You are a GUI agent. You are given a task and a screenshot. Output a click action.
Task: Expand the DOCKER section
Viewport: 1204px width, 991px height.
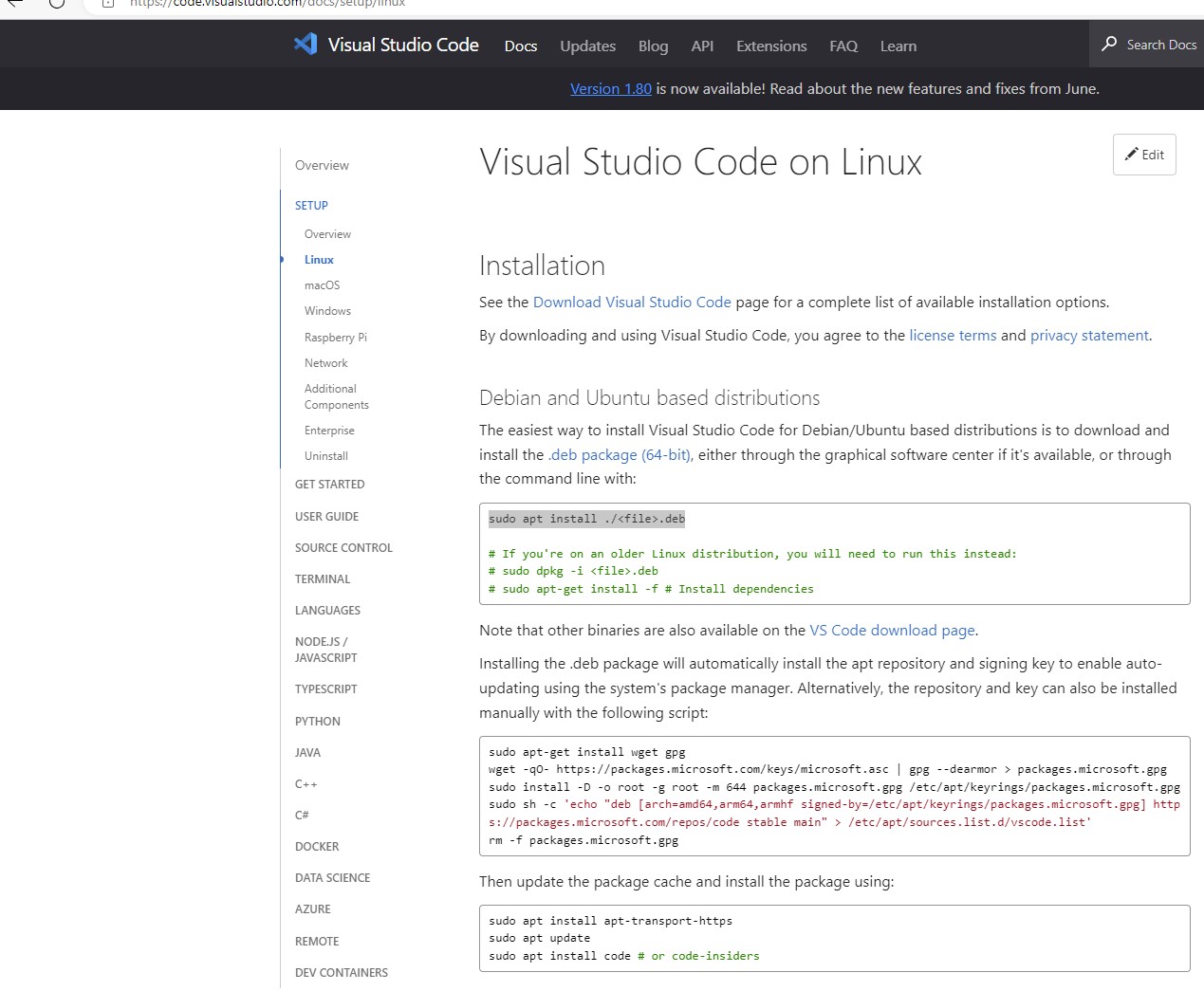click(x=317, y=846)
